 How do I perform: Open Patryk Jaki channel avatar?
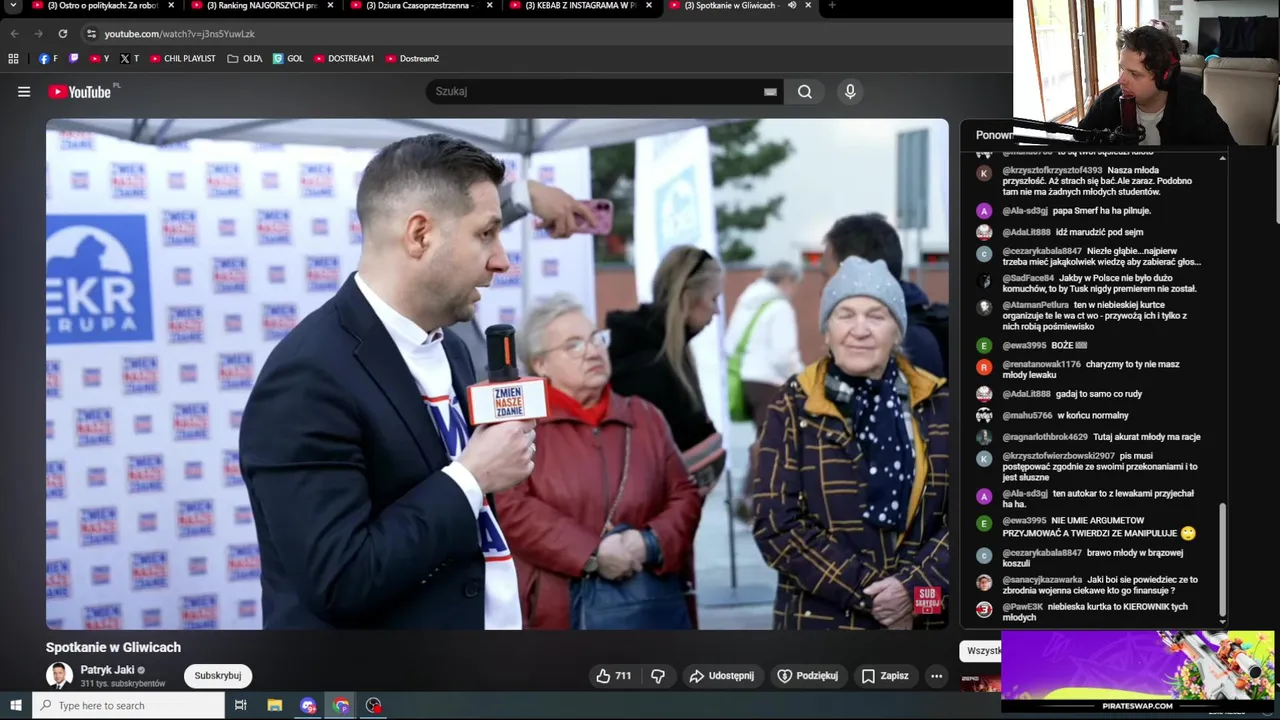[59, 676]
